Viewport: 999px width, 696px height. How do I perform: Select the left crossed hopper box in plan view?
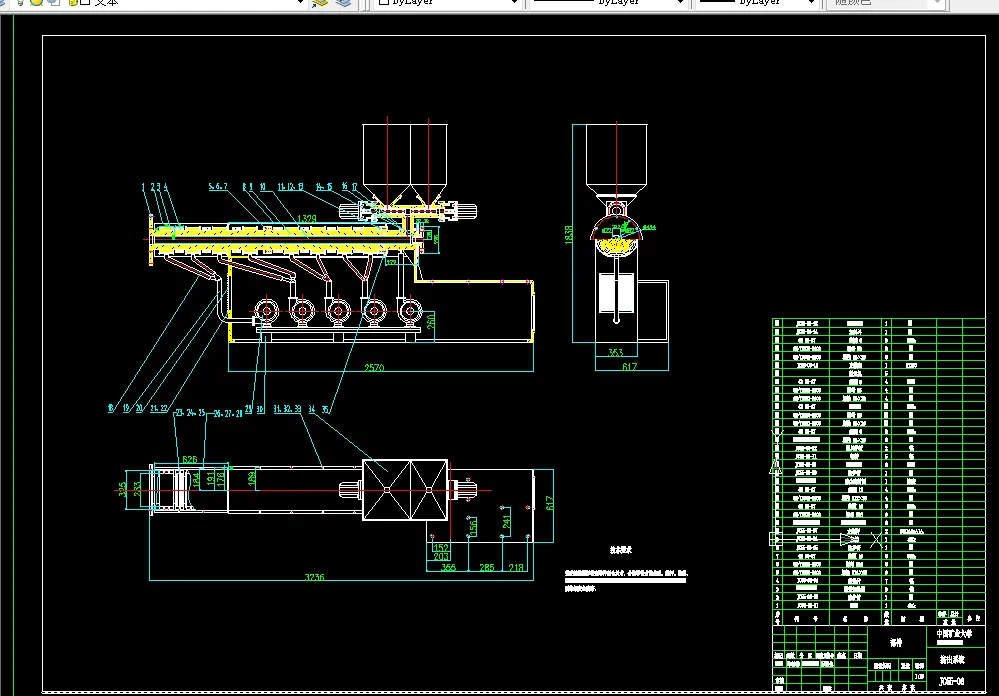coord(387,489)
